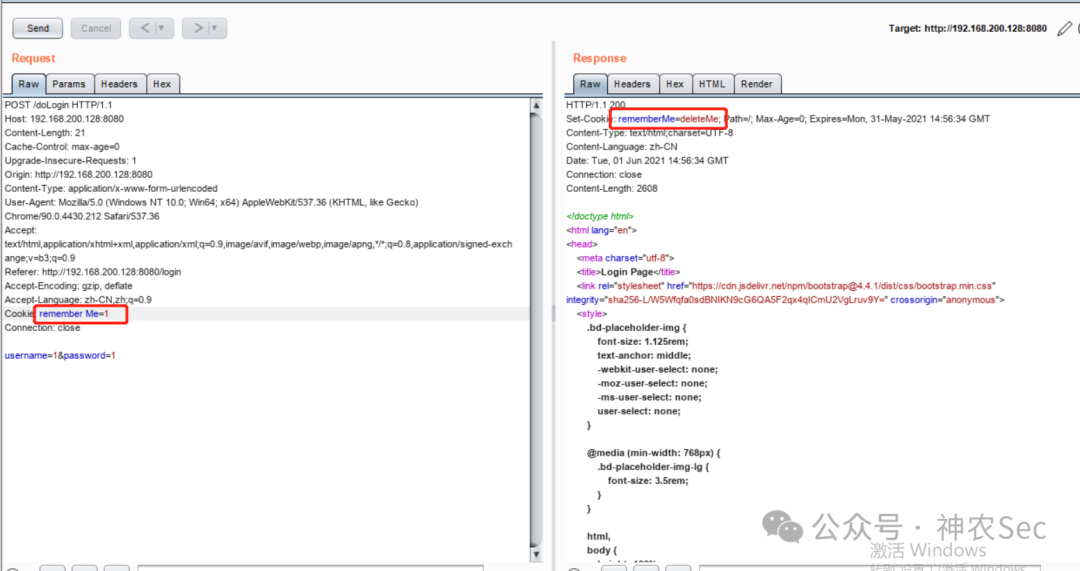Click the 'Connection: close' request line
The image size is (1080, 571).
point(42,328)
